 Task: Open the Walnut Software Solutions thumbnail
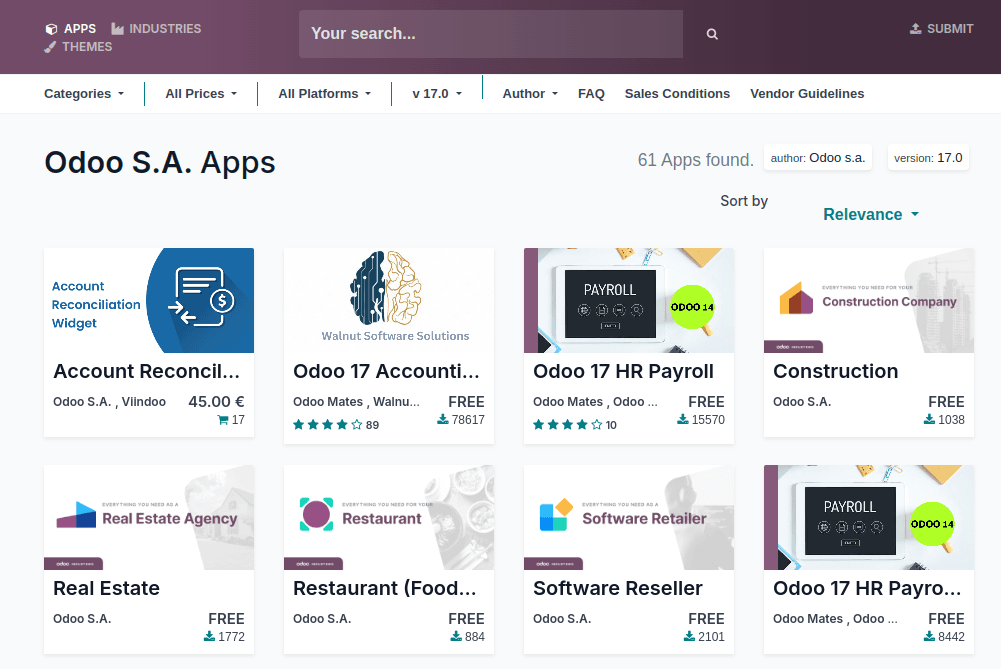point(389,301)
